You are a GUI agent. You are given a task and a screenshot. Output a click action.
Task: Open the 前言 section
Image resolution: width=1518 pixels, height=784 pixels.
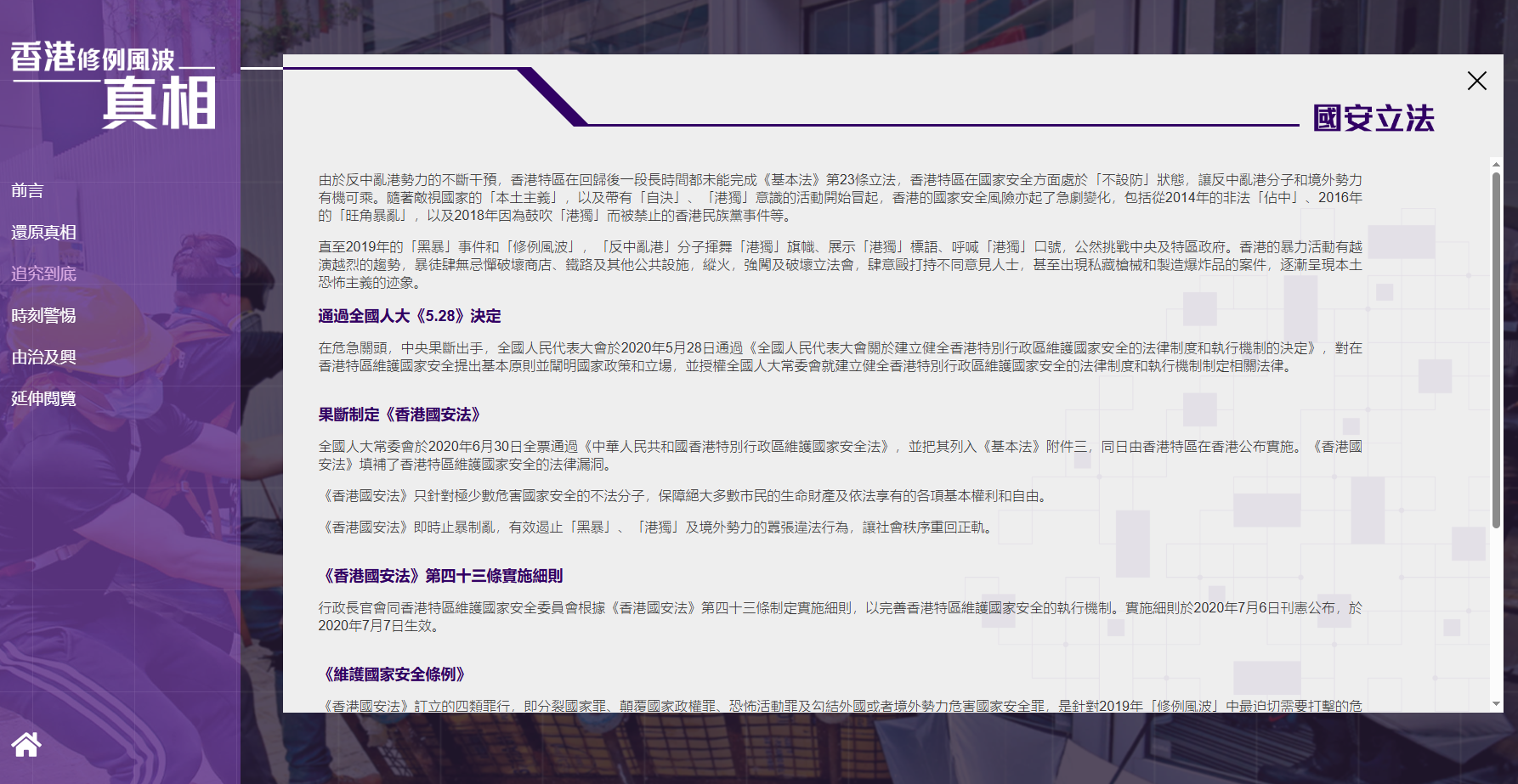point(27,190)
